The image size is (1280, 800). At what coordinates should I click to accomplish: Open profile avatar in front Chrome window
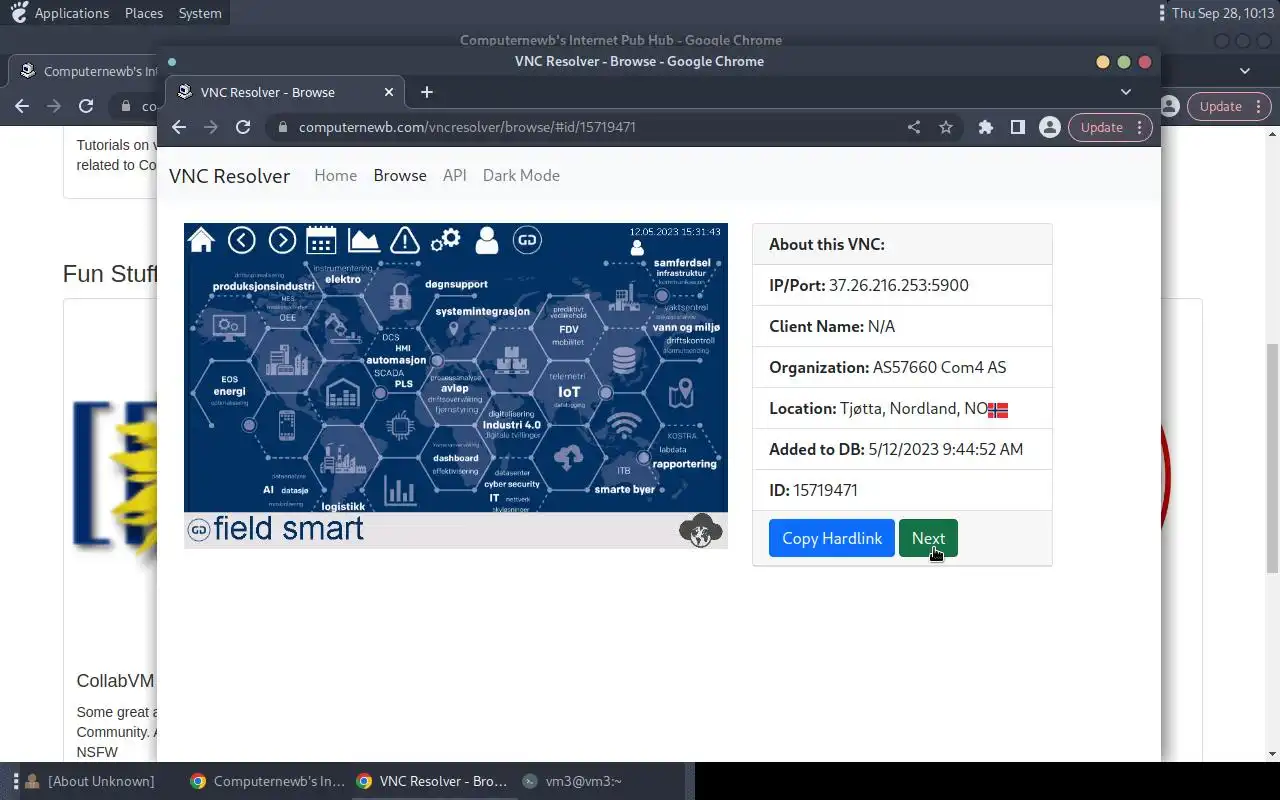tap(1049, 127)
